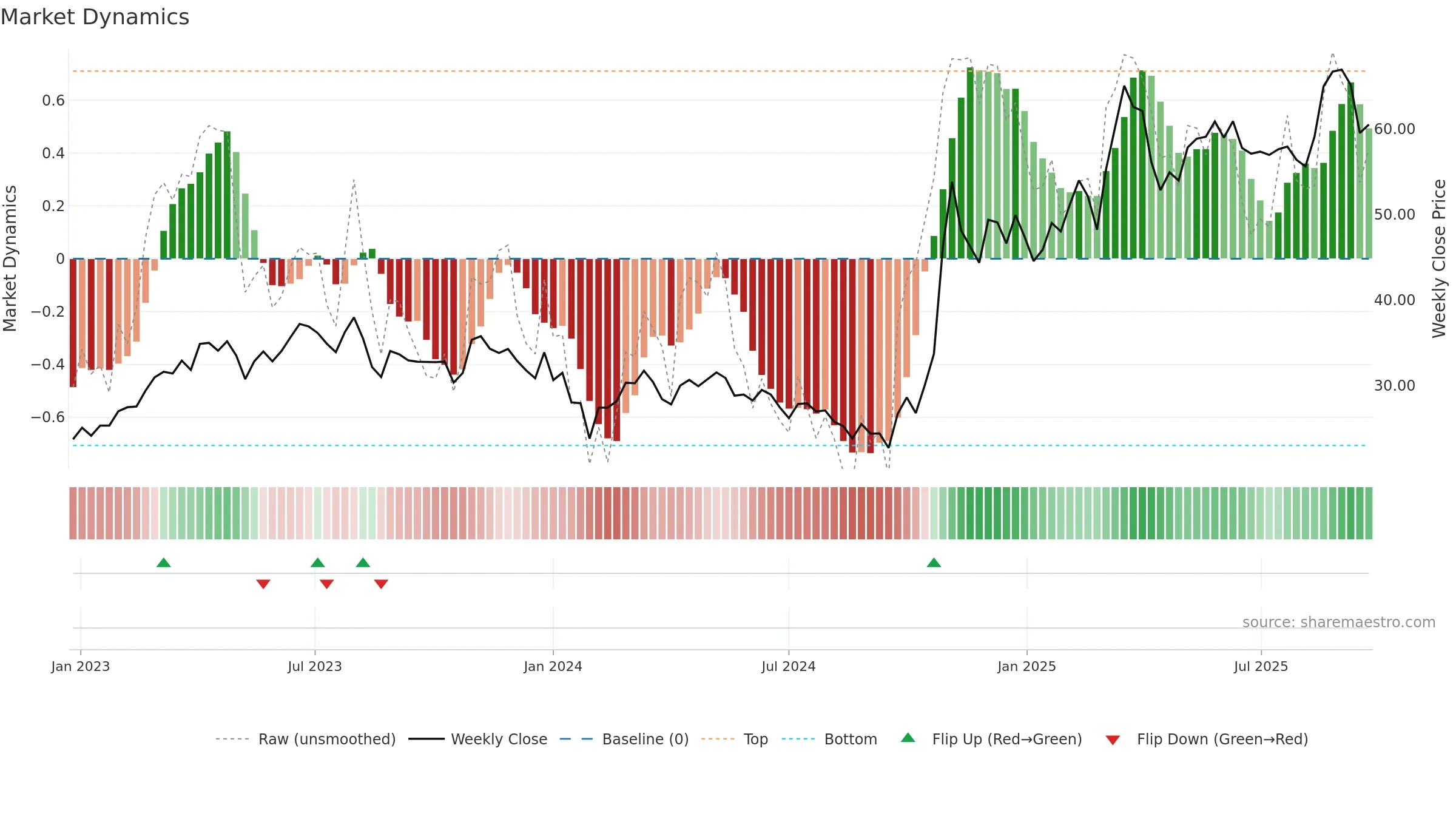Click the green flip-up triangle near March 2023
The width and height of the screenshot is (1456, 819).
[164, 562]
